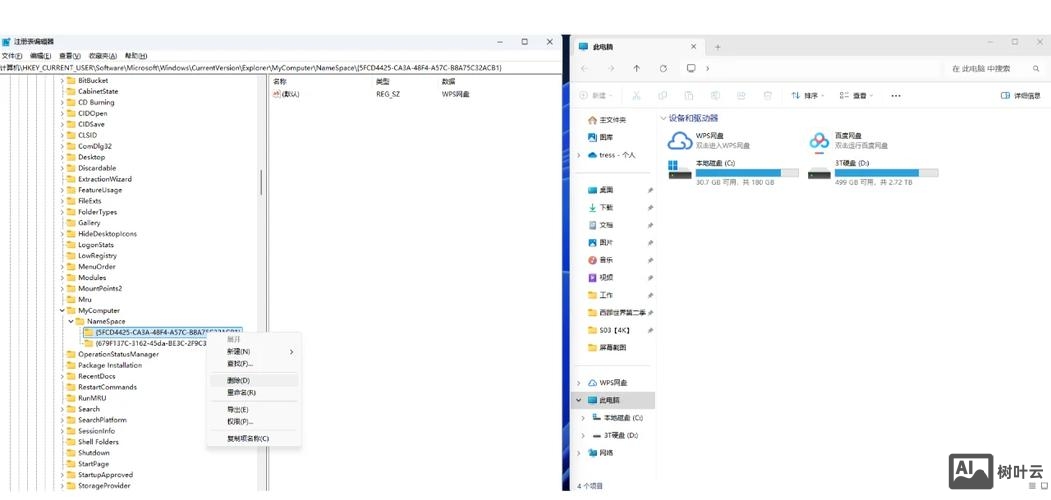The height and width of the screenshot is (500, 1051).
Task: Select the (默认) registry value entry
Action: (290, 94)
